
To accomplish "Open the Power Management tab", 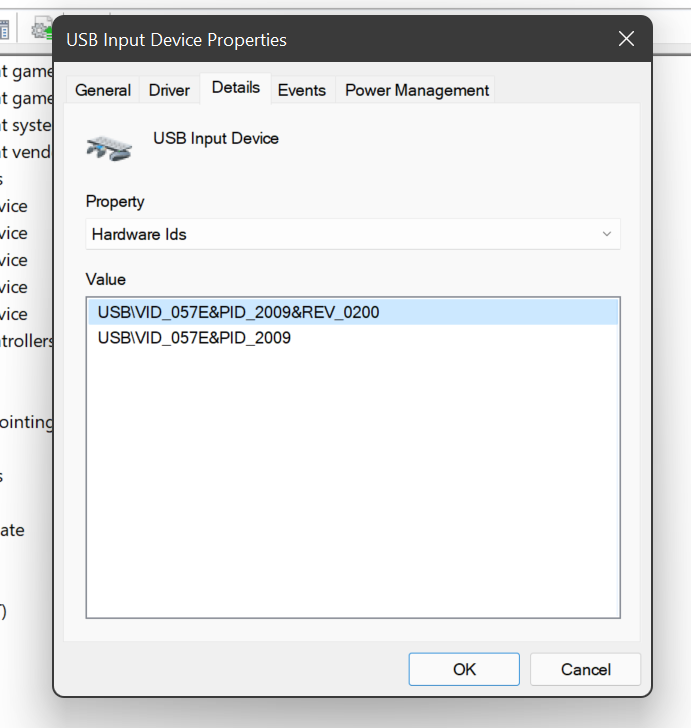I will point(417,90).
